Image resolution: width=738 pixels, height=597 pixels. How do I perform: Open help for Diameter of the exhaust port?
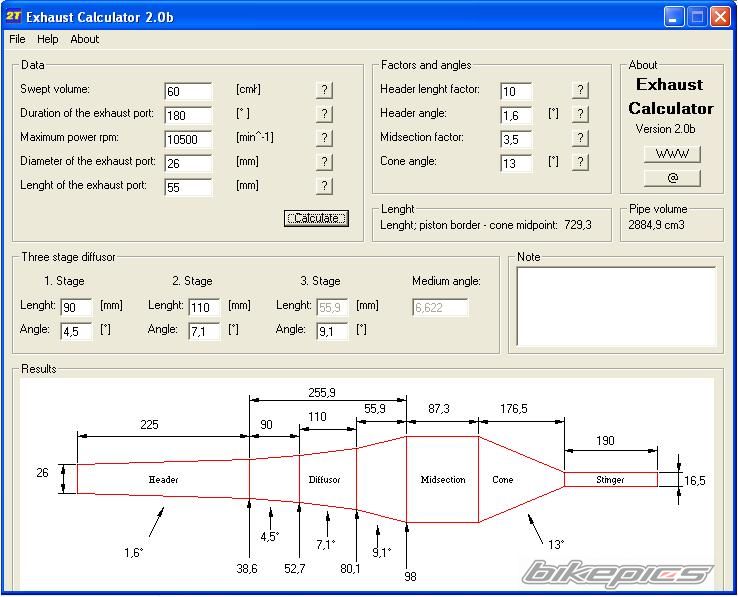click(324, 161)
